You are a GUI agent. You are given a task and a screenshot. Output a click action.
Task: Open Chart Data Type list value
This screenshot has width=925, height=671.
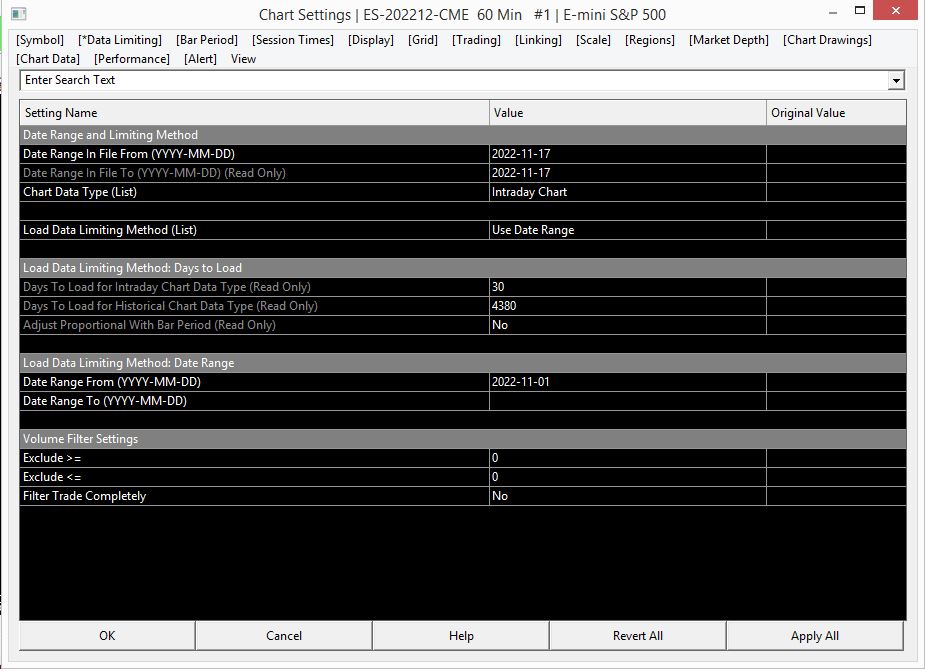coord(628,192)
